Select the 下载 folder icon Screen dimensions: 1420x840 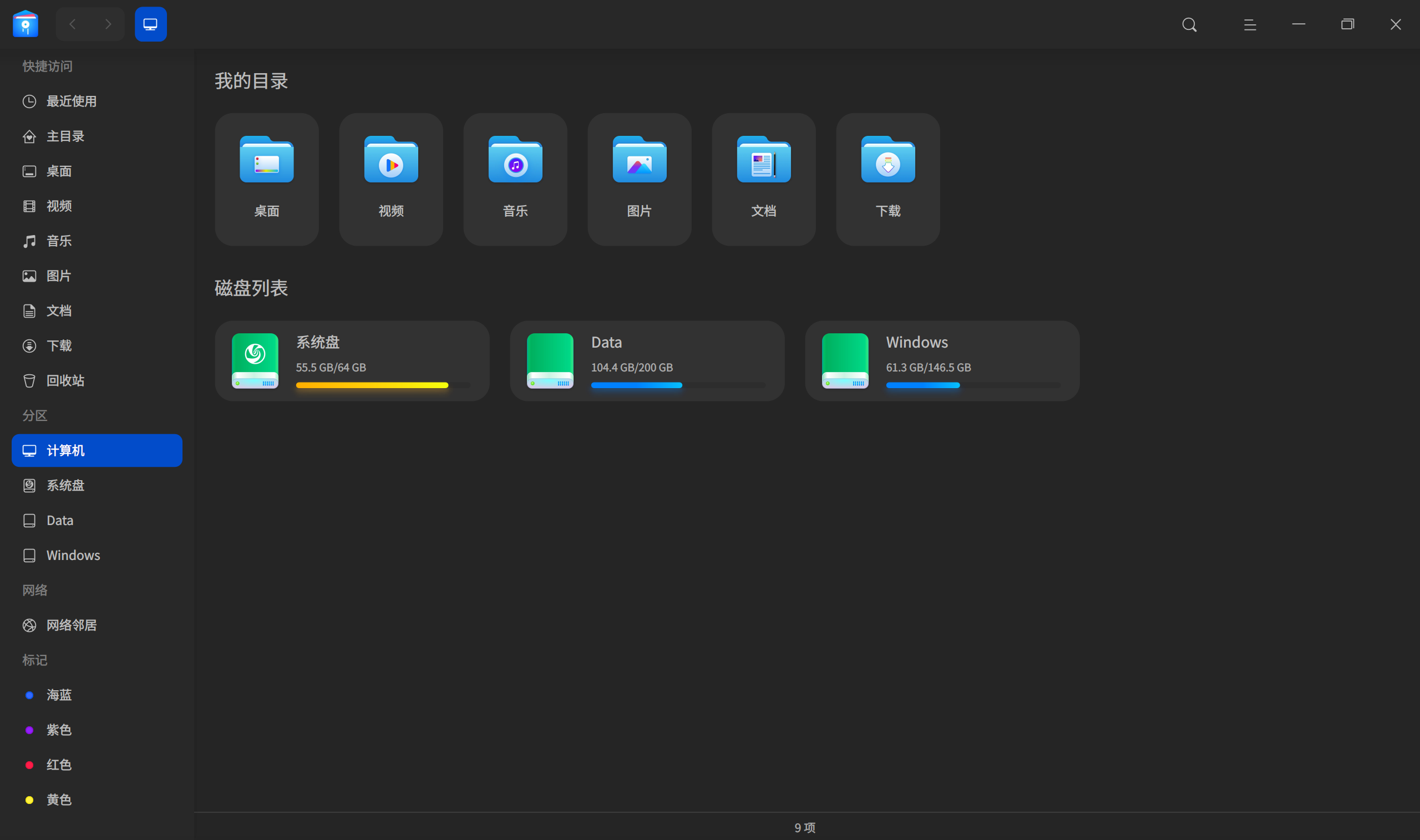(888, 160)
